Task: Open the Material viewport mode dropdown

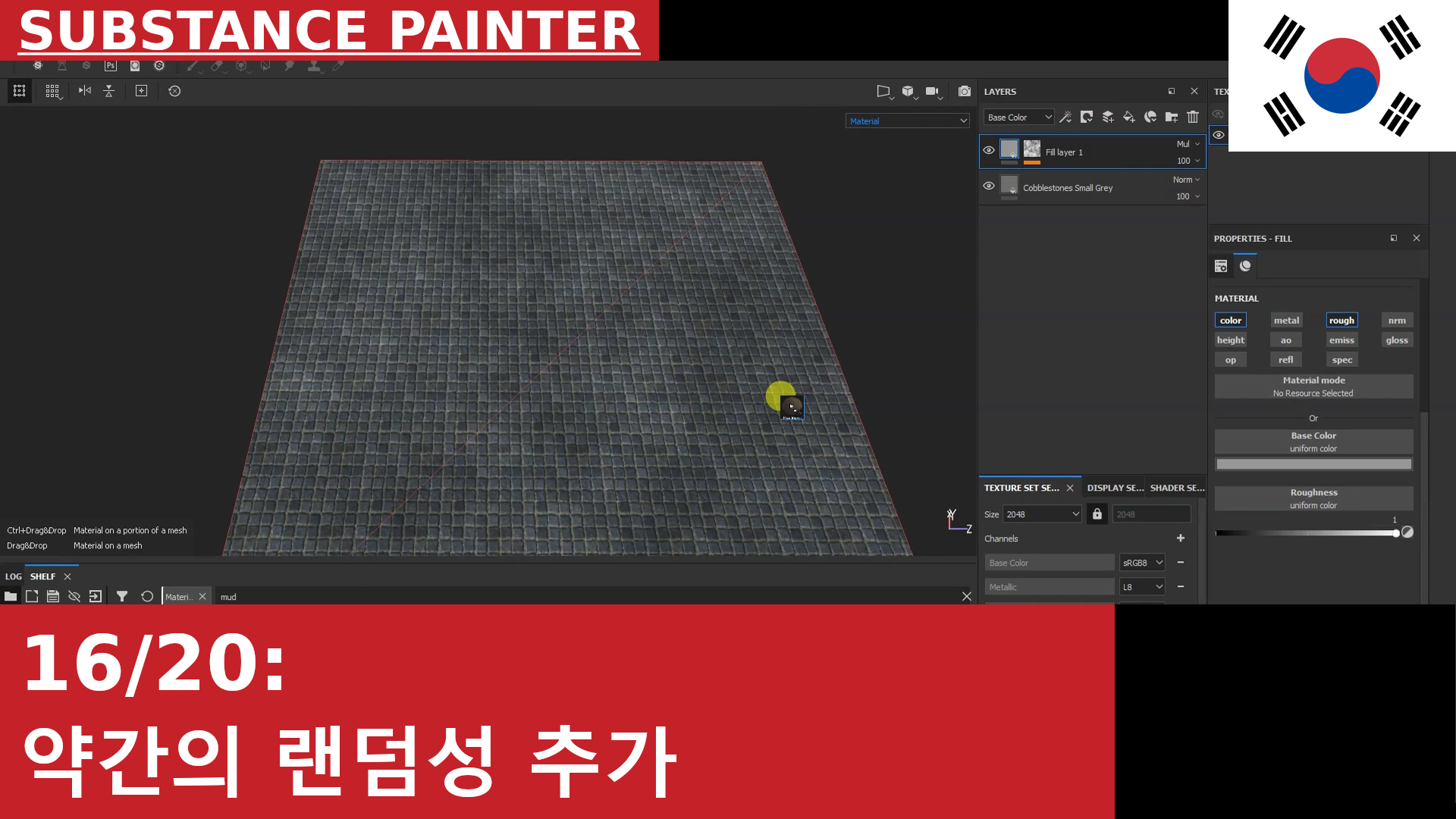Action: (x=908, y=121)
